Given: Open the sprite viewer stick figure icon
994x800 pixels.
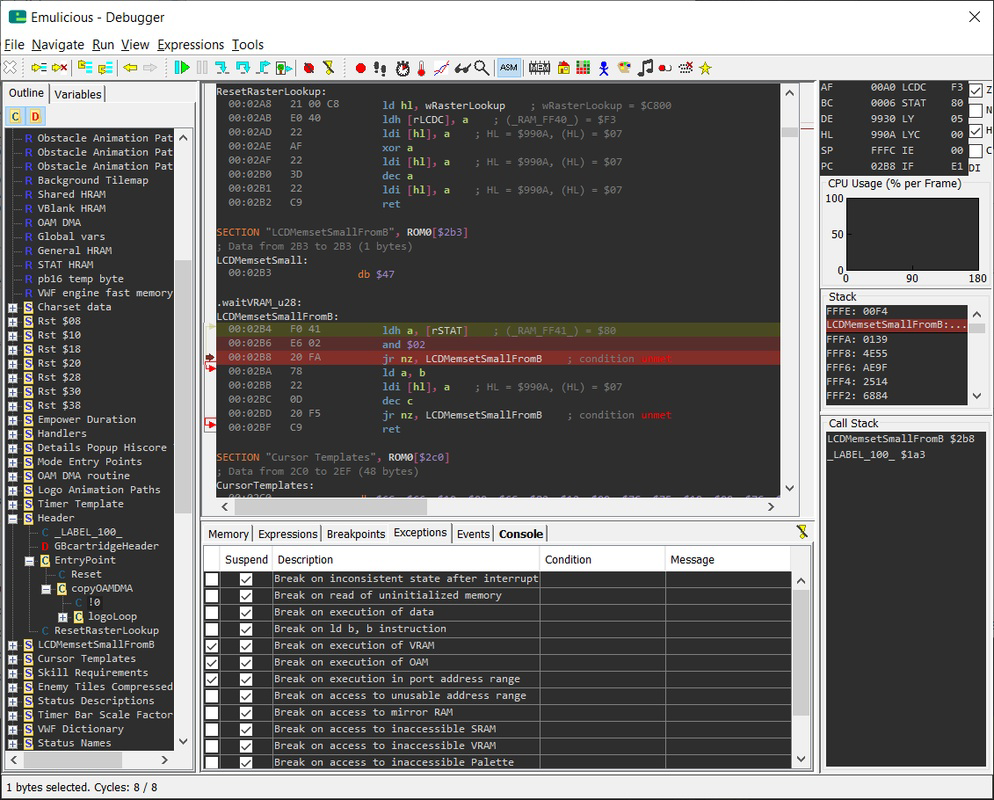Looking at the screenshot, I should [604, 68].
